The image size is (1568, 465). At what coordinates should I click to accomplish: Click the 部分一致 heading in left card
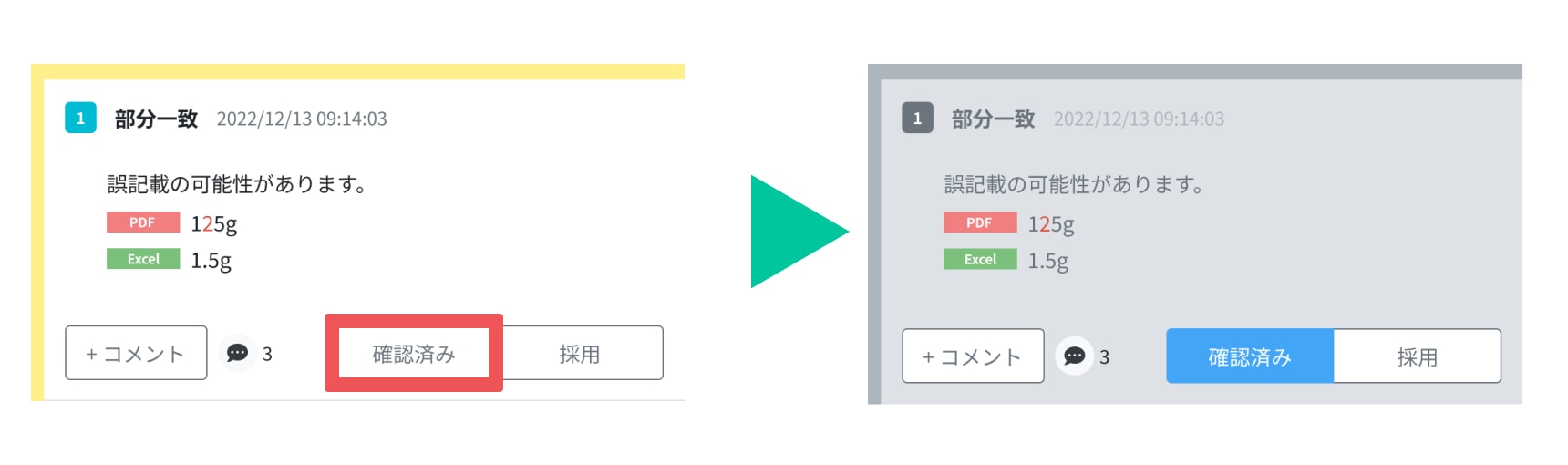[x=156, y=119]
